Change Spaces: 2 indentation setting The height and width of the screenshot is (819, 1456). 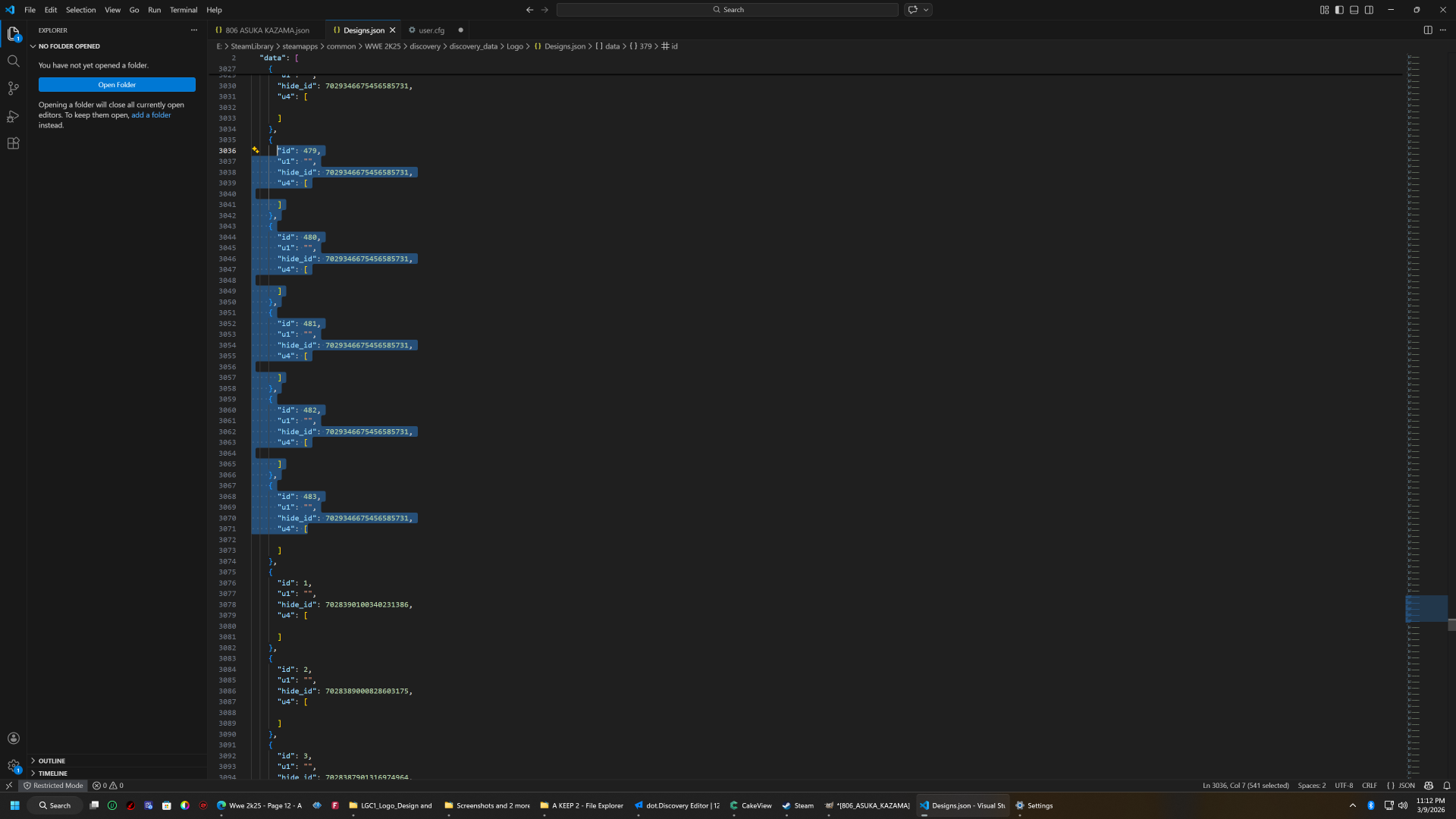pos(1312,786)
